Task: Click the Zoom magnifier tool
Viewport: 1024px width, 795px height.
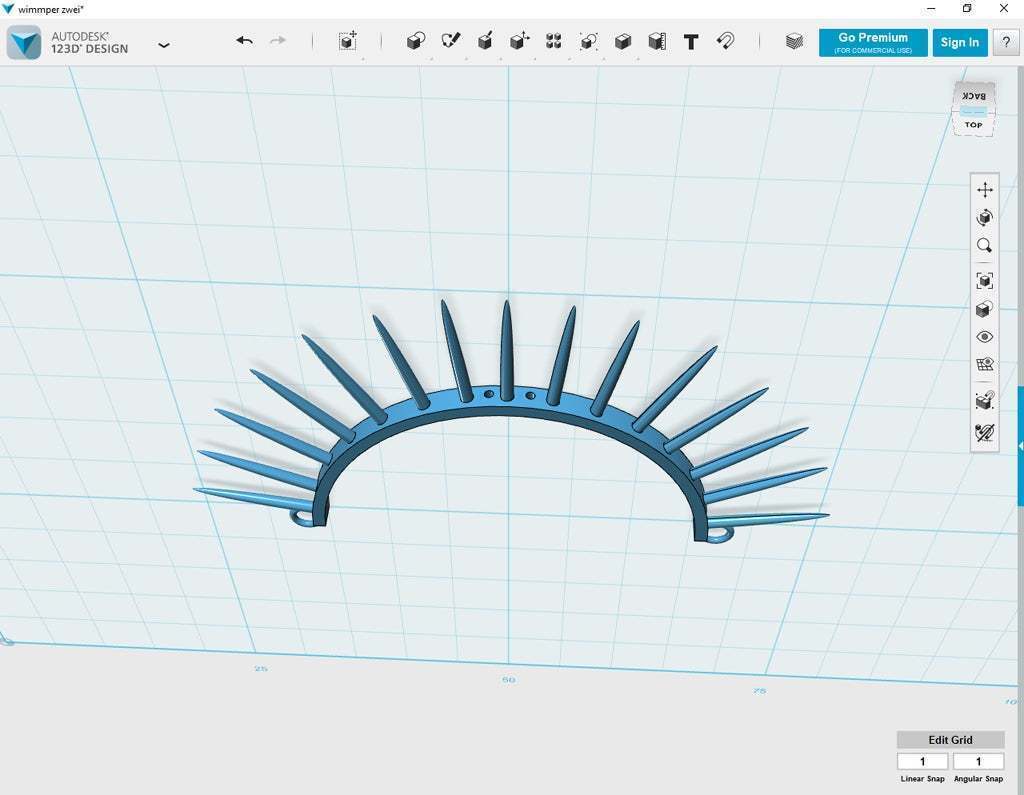Action: 985,245
